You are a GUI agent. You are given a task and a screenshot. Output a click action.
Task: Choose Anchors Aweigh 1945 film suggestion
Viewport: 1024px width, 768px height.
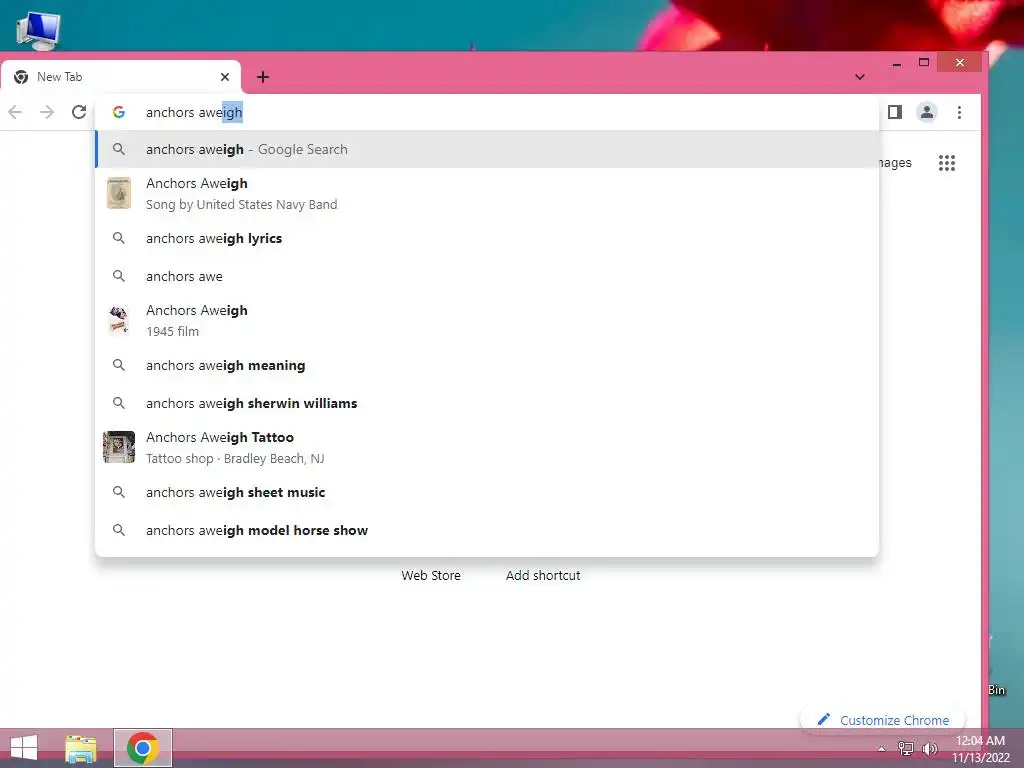point(487,321)
